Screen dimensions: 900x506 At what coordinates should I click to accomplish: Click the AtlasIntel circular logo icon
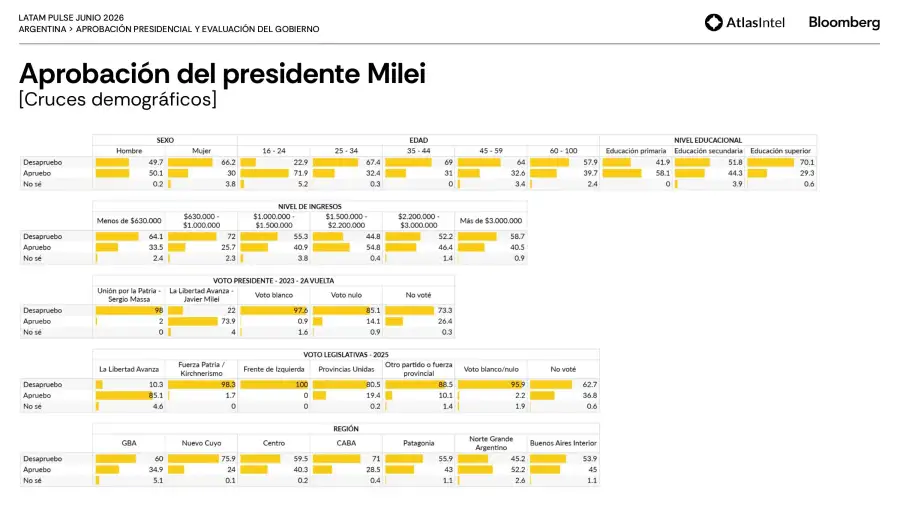(x=713, y=22)
